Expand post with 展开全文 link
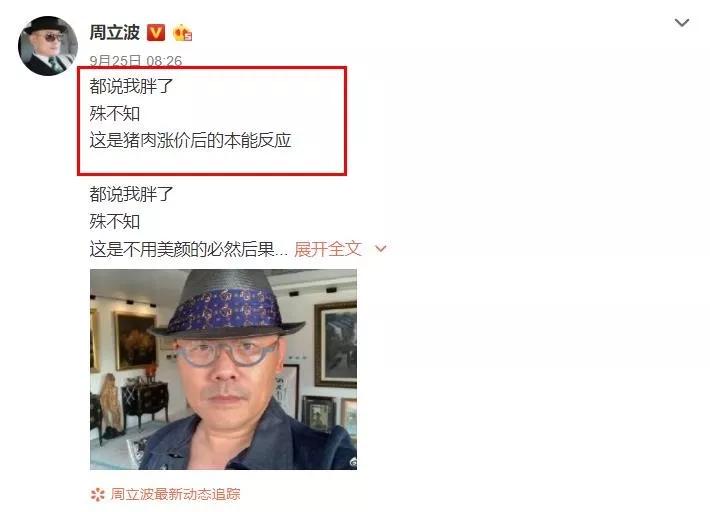Screen dimensions: 710x512 tap(328, 249)
